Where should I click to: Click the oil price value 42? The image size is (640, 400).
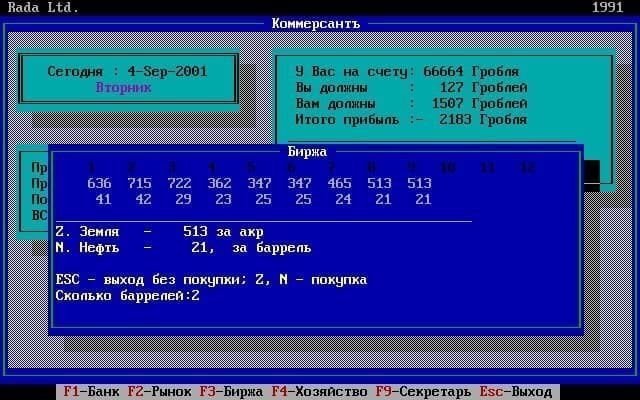[143, 199]
